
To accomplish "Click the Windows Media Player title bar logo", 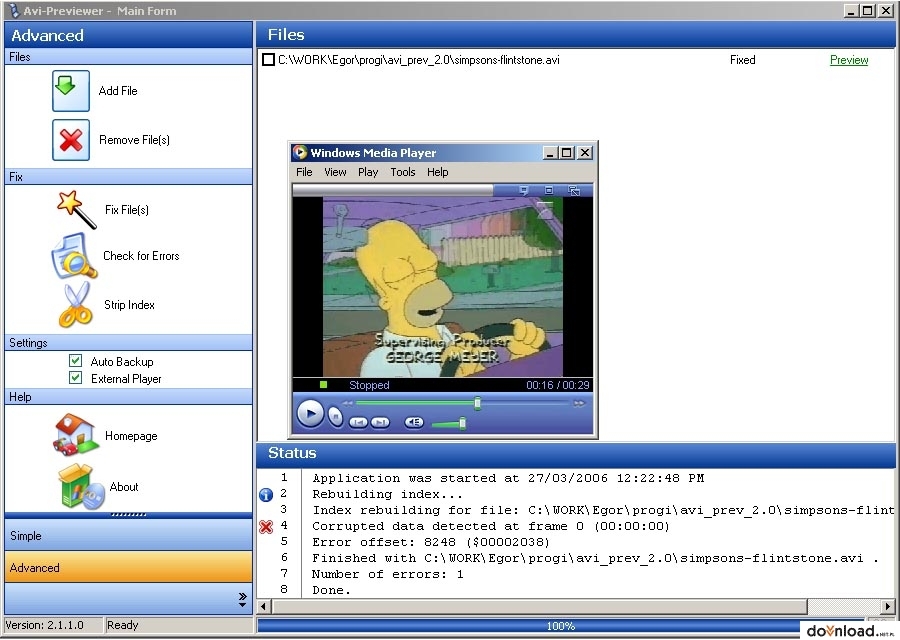I will pyautogui.click(x=300, y=152).
